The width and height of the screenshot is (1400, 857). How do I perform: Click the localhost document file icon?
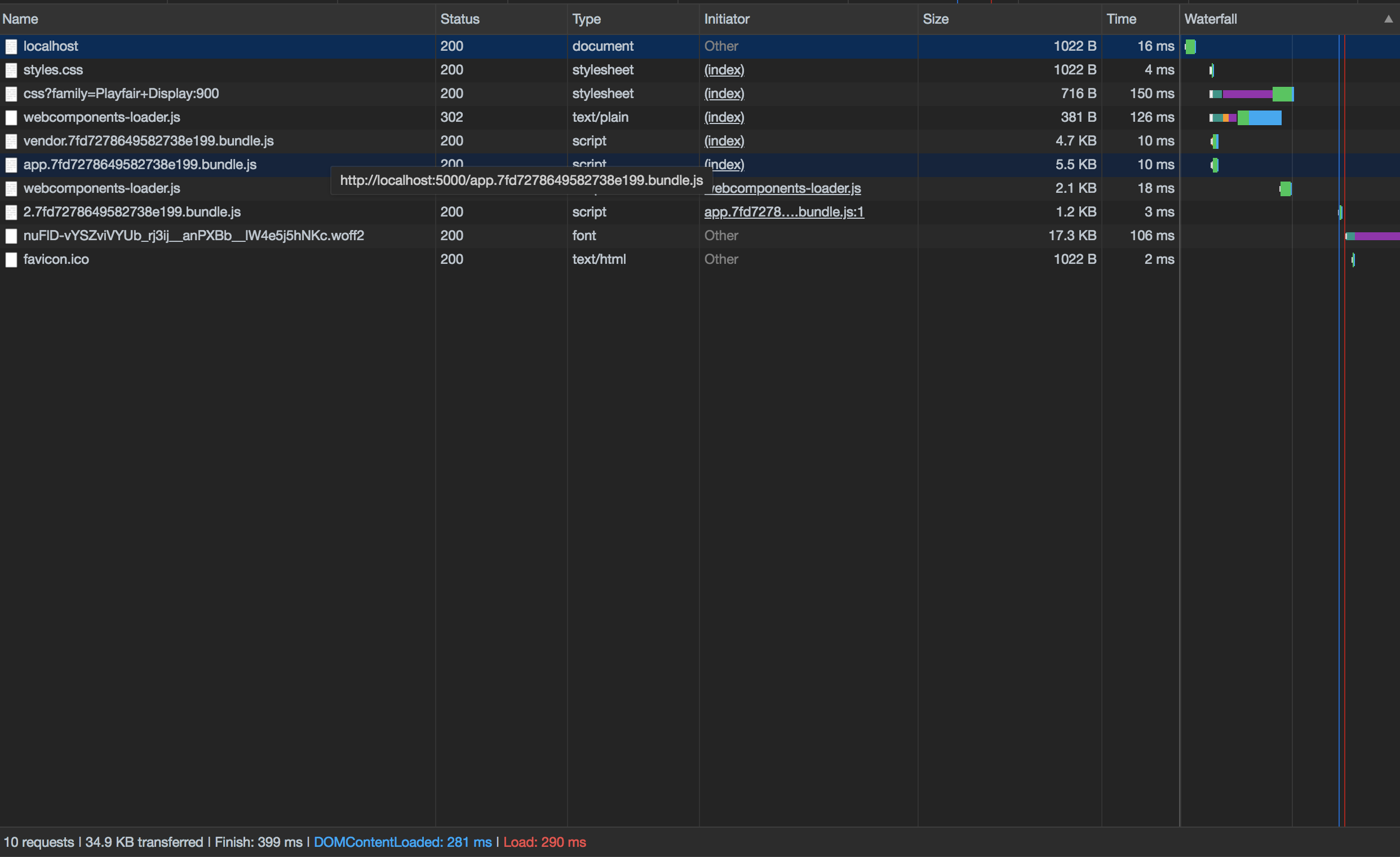click(x=11, y=47)
